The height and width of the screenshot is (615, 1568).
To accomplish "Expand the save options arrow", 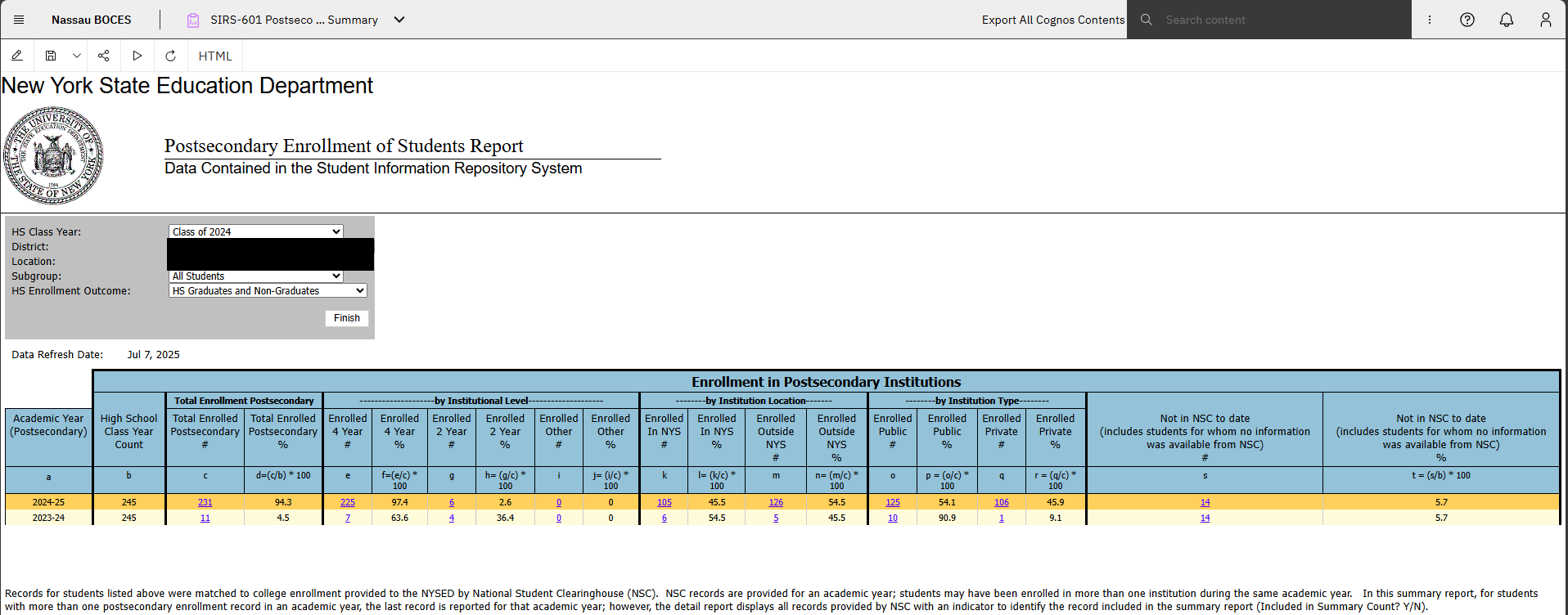I will (x=76, y=56).
